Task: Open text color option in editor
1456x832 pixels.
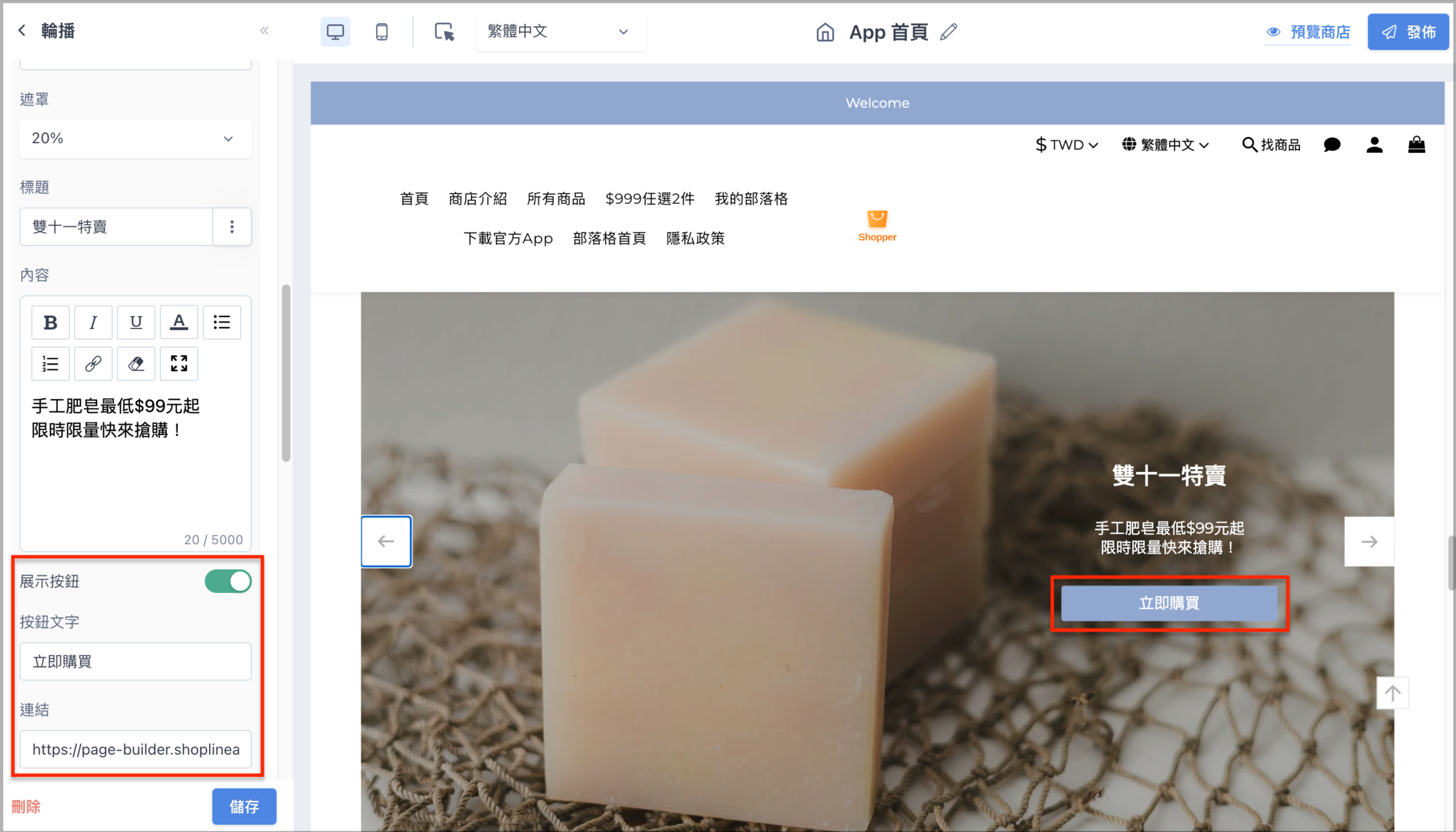Action: pos(179,322)
